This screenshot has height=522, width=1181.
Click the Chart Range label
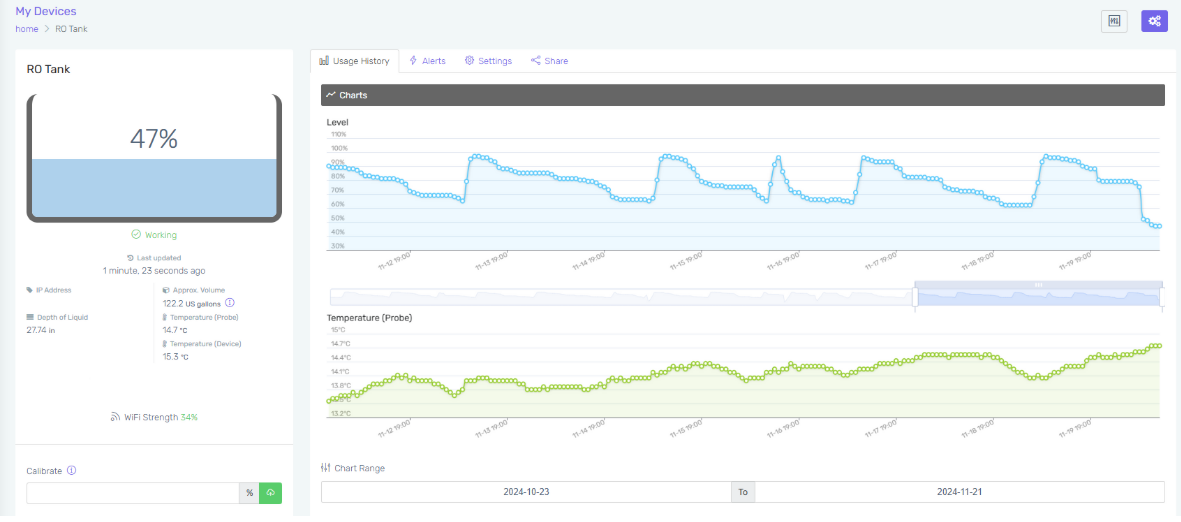pos(359,468)
